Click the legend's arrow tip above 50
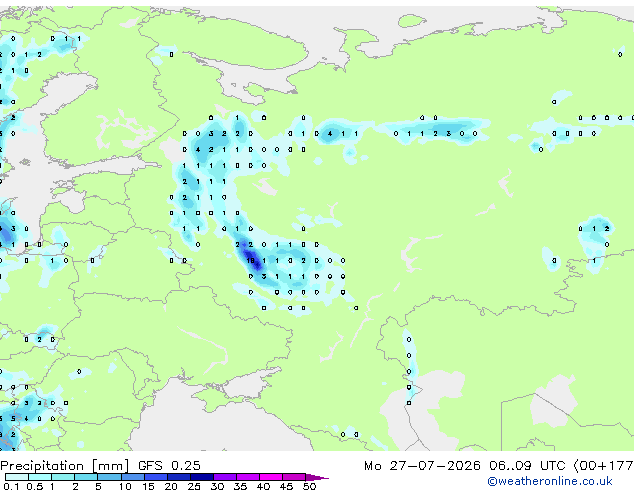This screenshot has width=634, height=490. click(317, 477)
